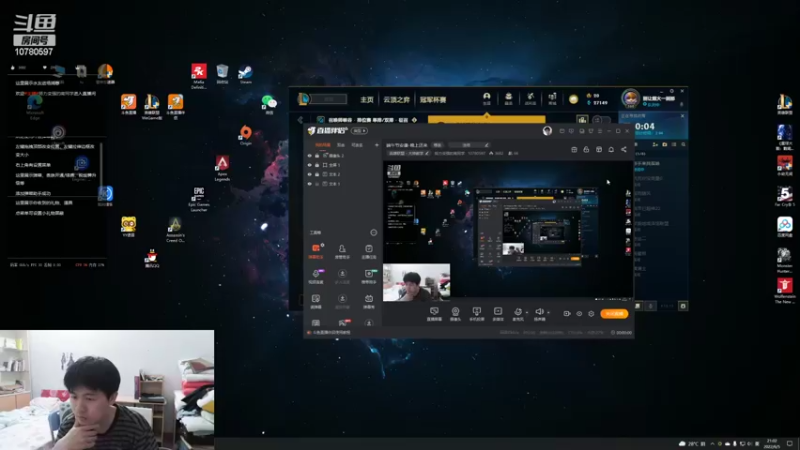Click the first red toolbox tool
800x450 pixels.
(316, 251)
